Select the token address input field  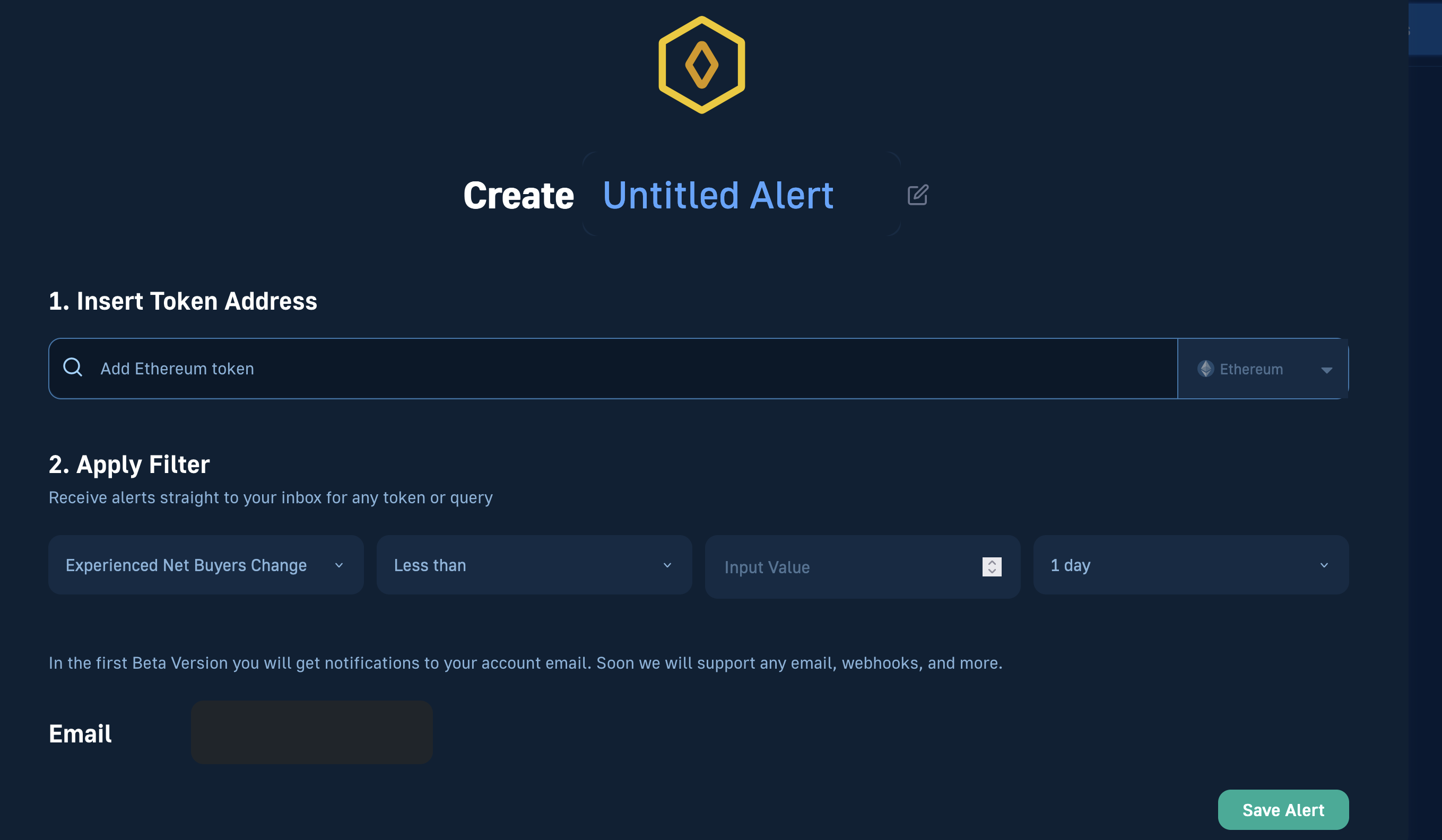613,368
